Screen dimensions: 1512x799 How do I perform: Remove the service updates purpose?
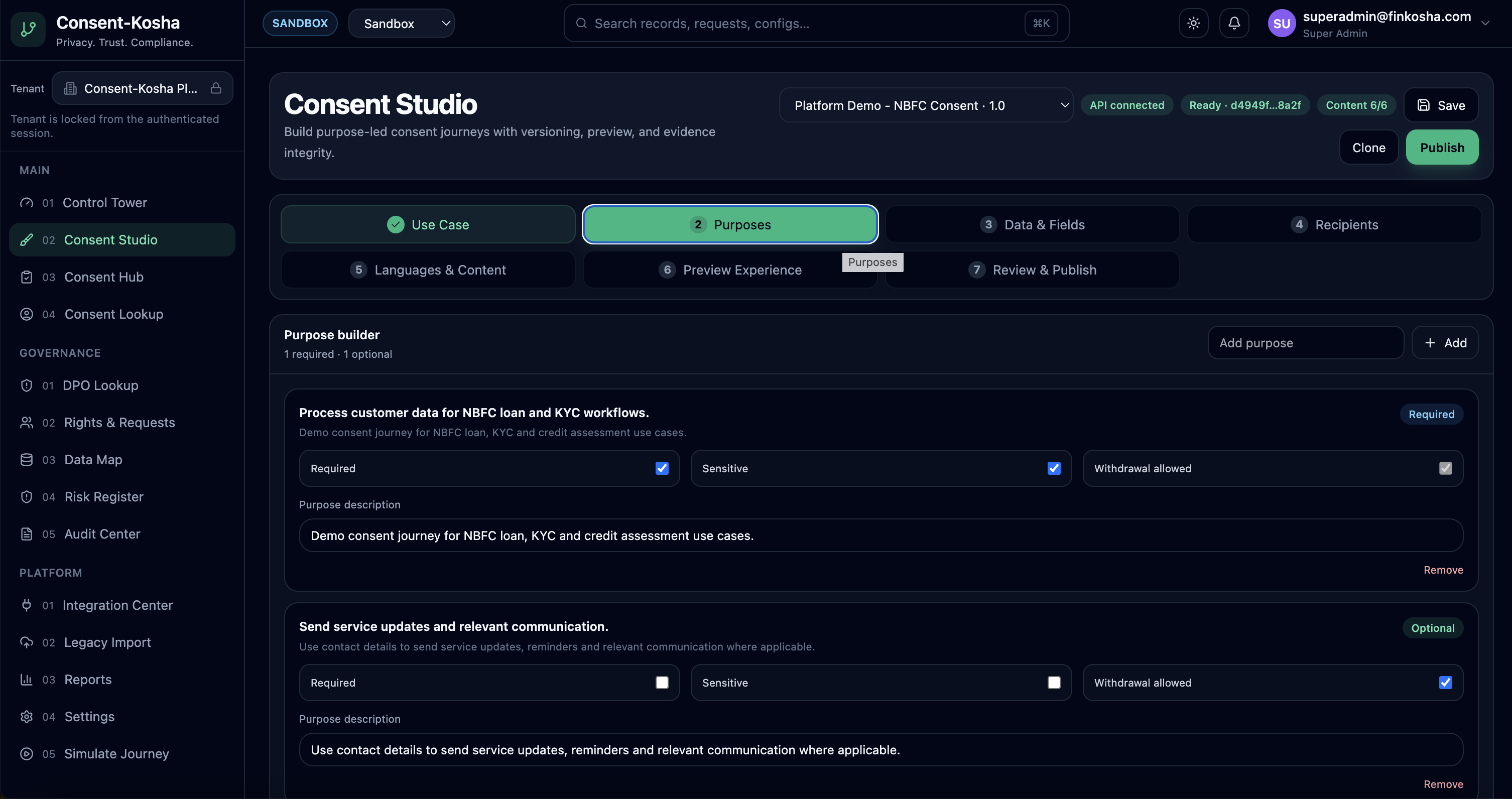click(1443, 784)
